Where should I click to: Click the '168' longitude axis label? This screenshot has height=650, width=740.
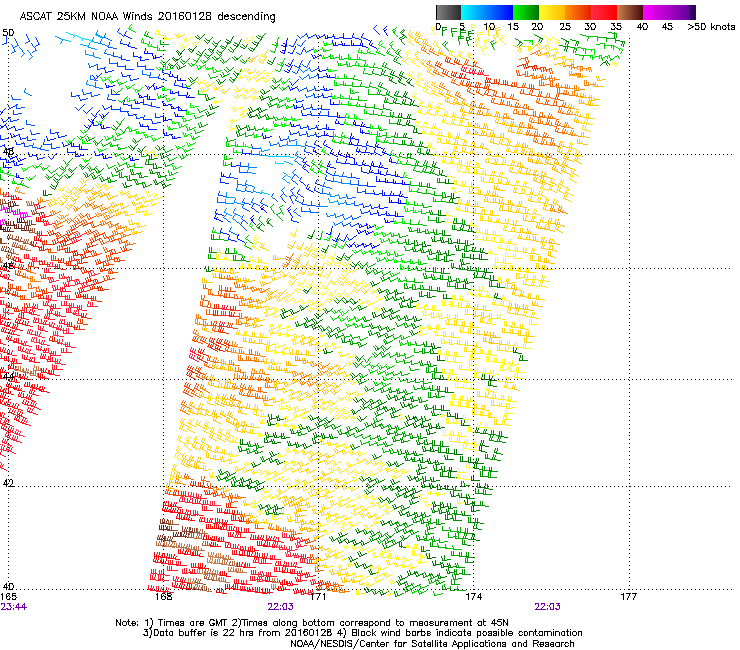point(164,597)
